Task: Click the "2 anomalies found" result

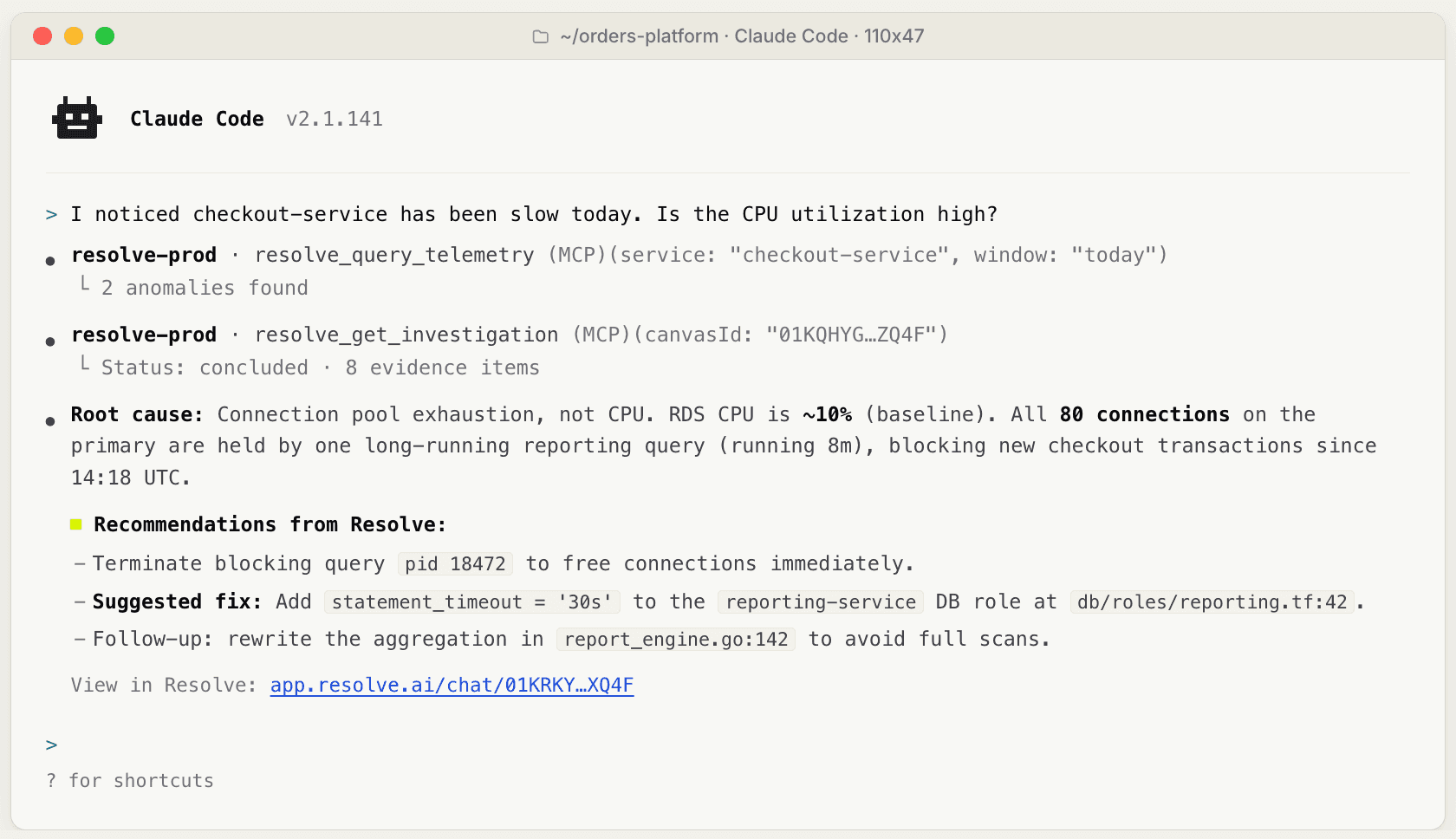Action: [205, 288]
